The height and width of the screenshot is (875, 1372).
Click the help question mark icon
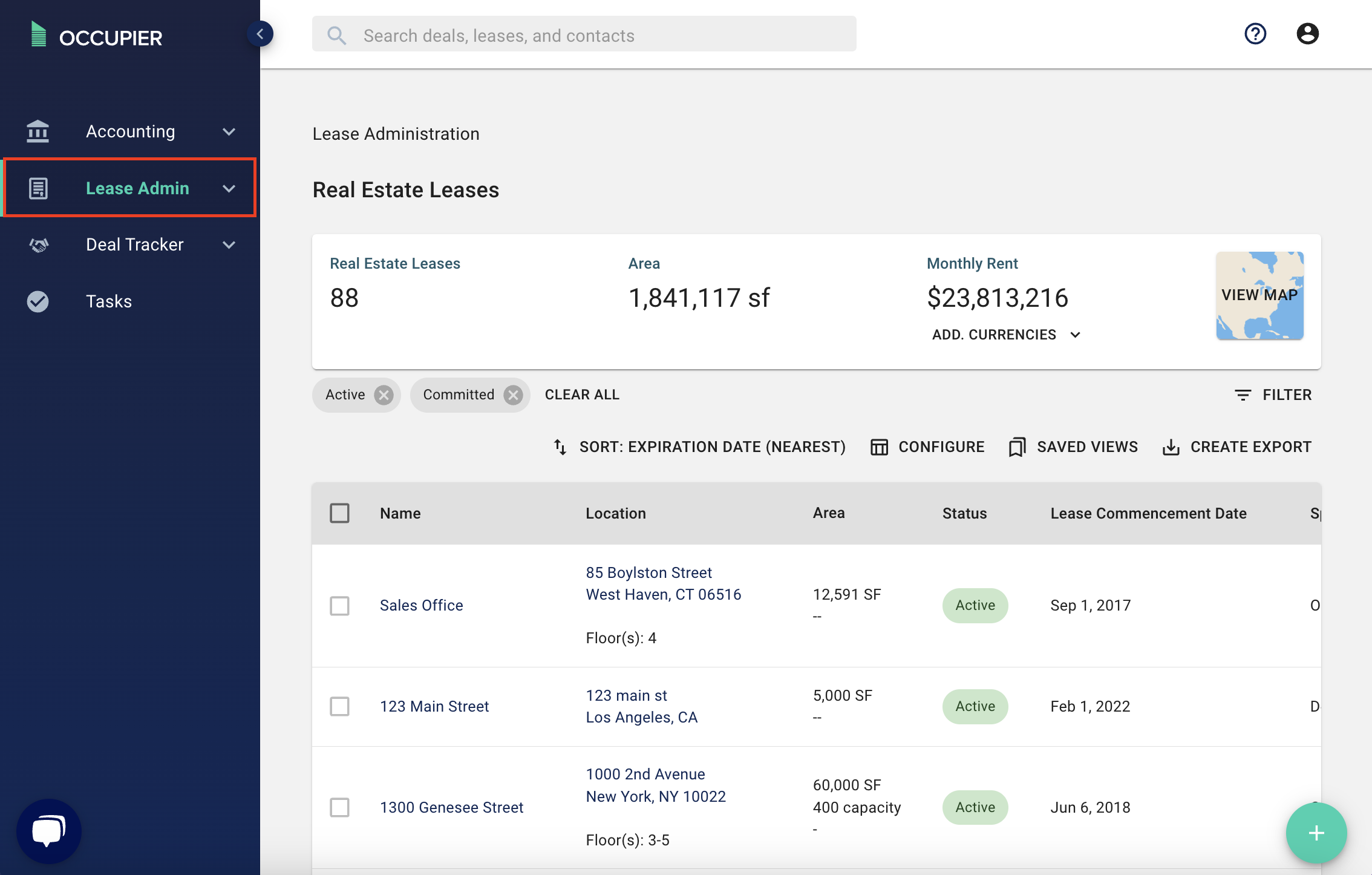click(1255, 34)
